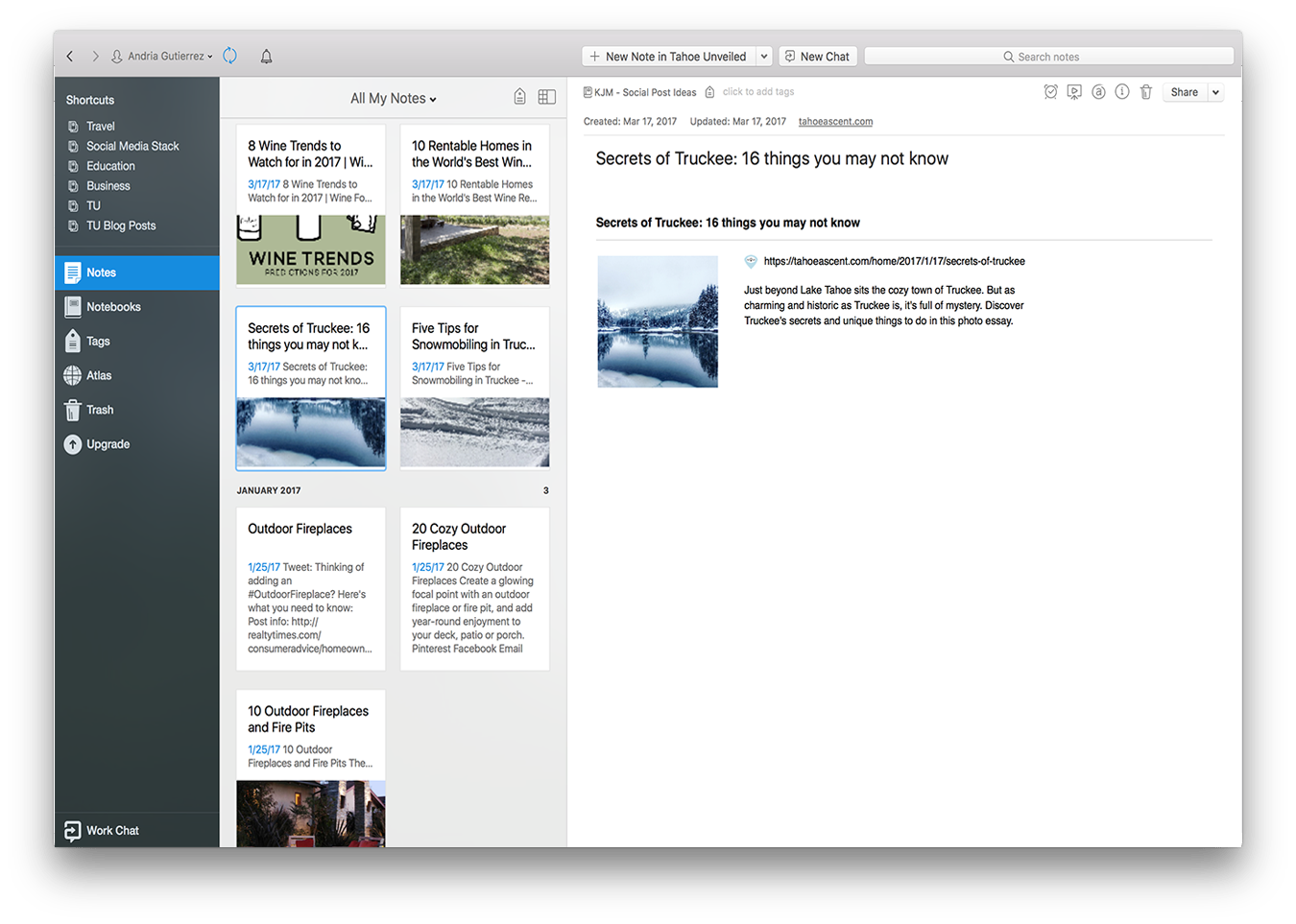Open tahoeascent.com source link
This screenshot has width=1296, height=924.
click(x=835, y=122)
